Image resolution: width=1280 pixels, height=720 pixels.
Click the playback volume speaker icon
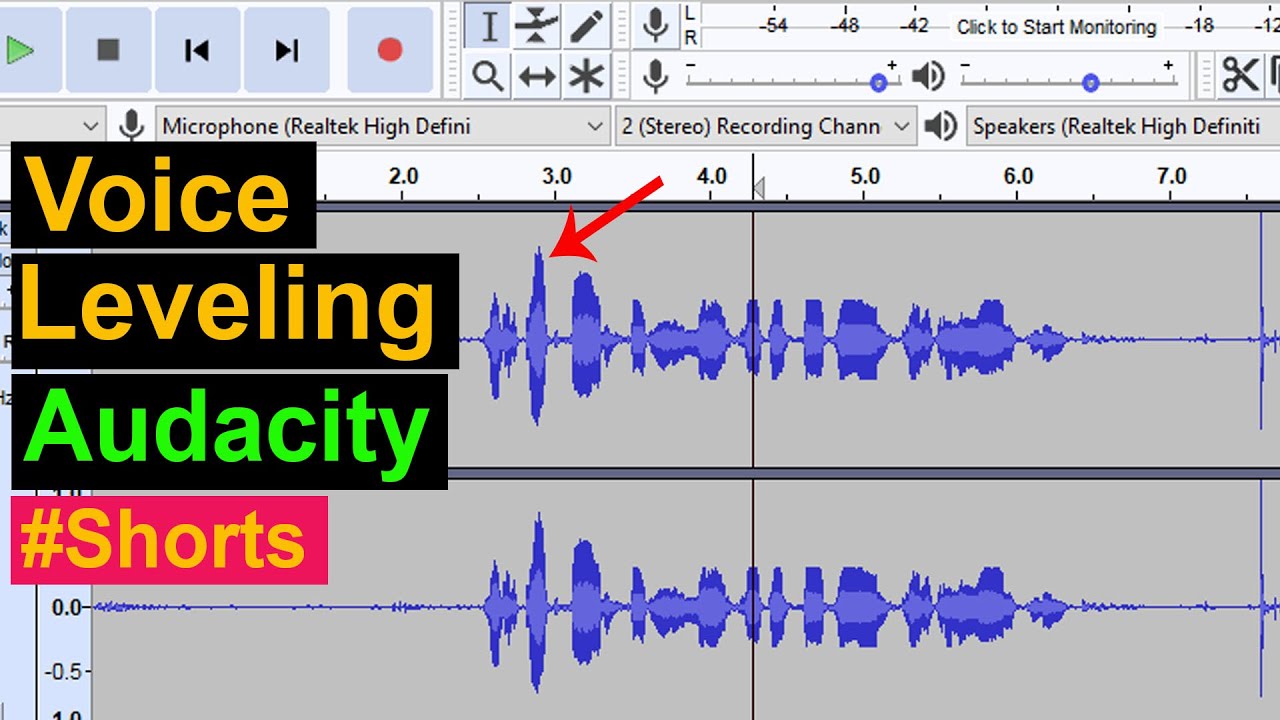pyautogui.click(x=929, y=76)
